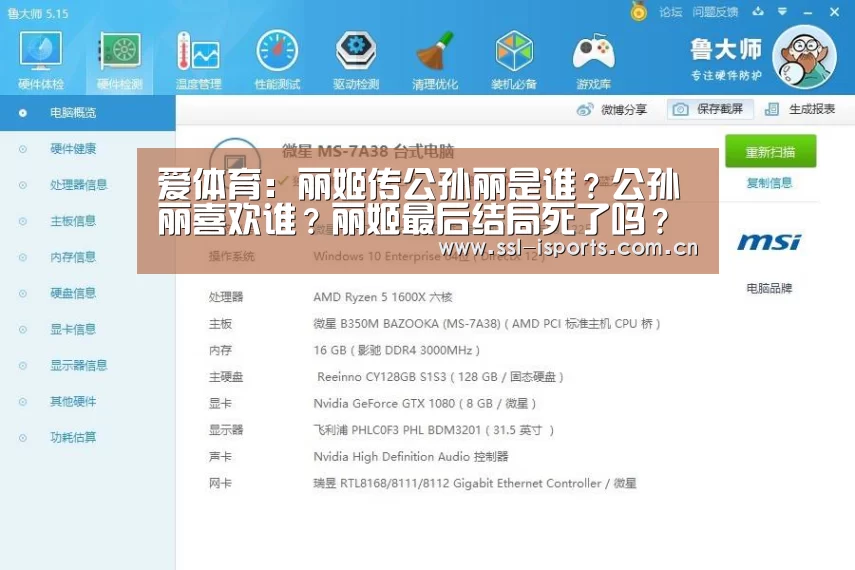Click the green 重新扫描 rescan button
The image size is (855, 570).
(770, 151)
